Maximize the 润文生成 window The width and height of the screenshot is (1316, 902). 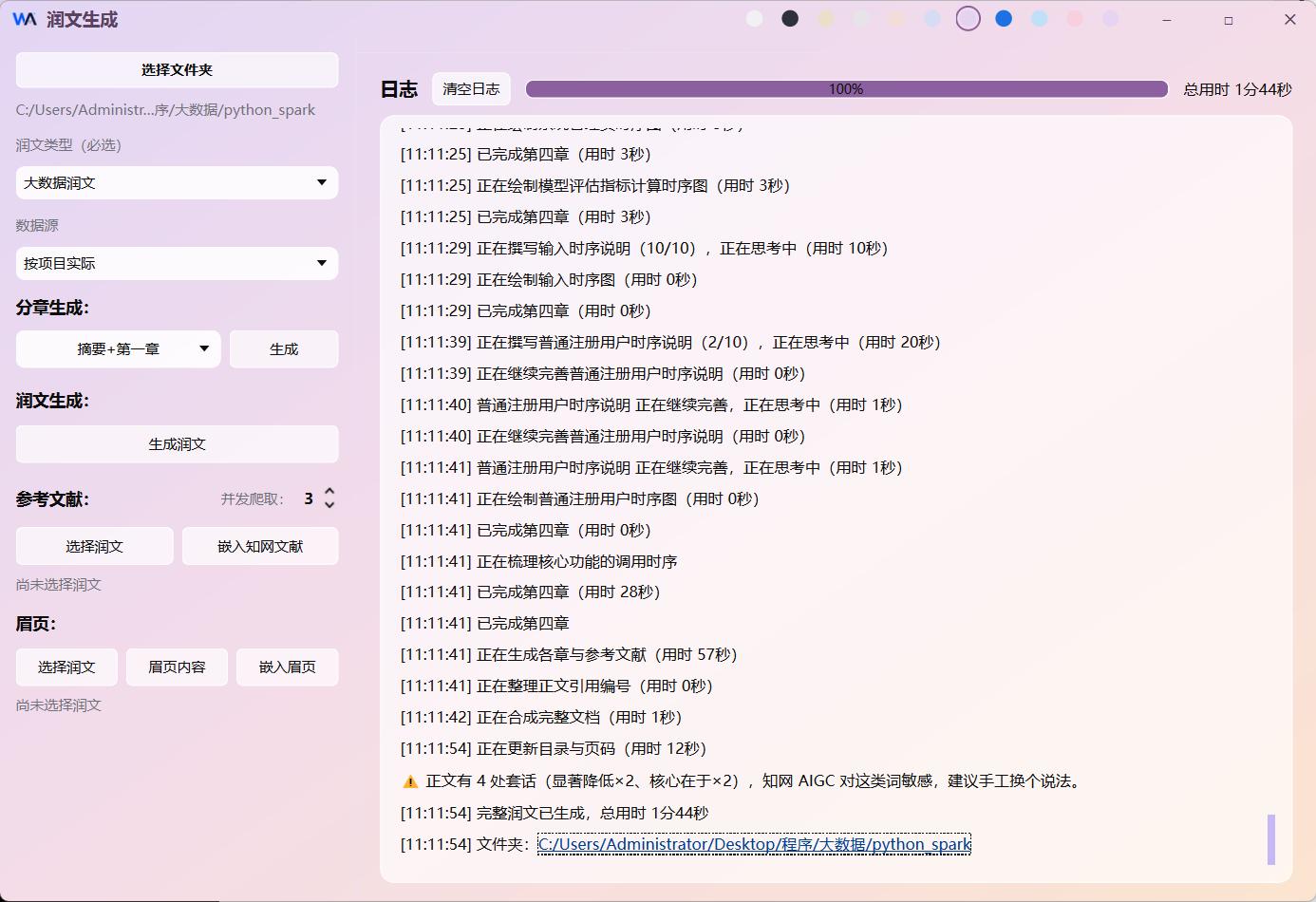[1229, 19]
